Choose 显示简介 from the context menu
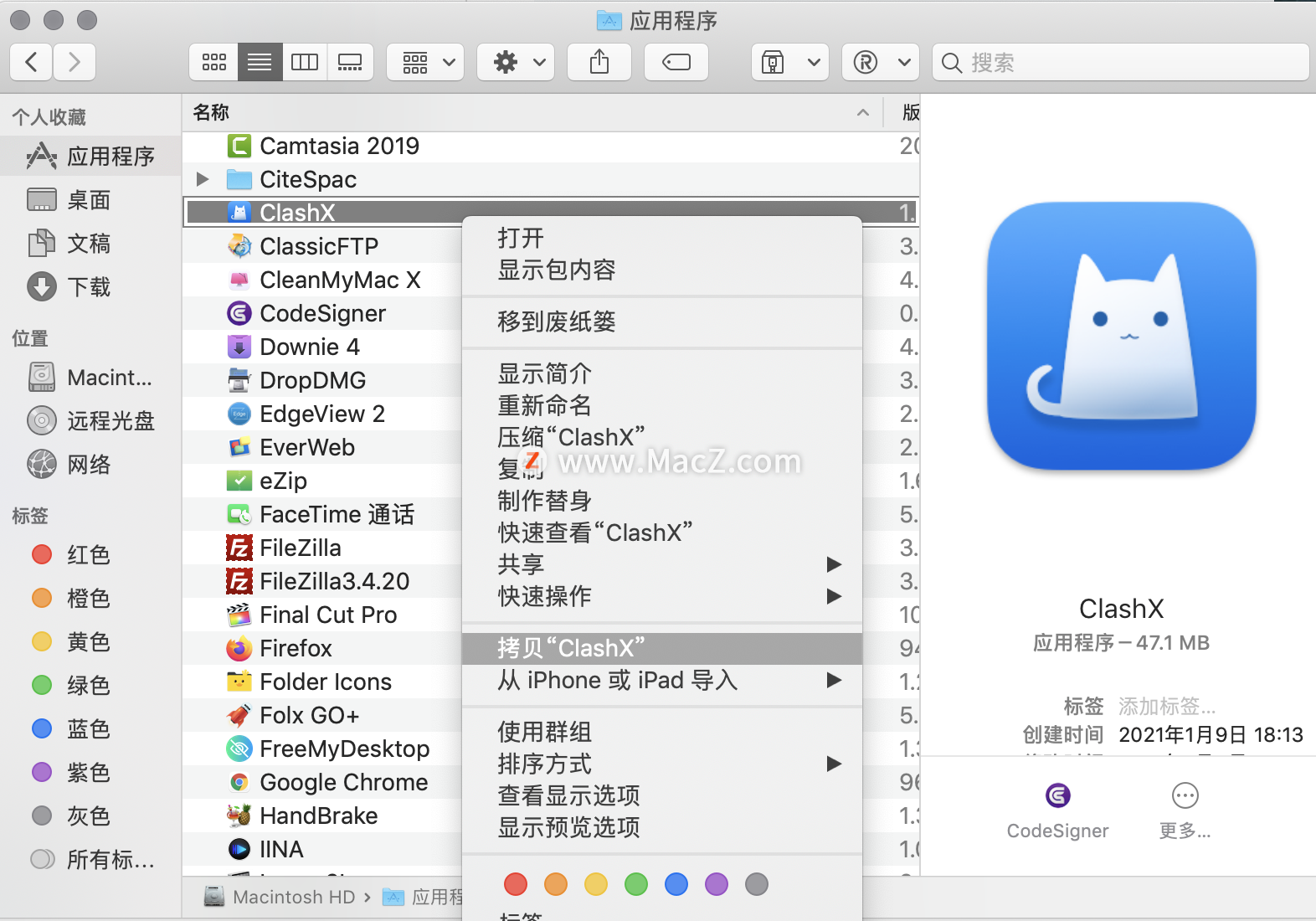Screen dimensions: 1316x921 click(x=662, y=373)
